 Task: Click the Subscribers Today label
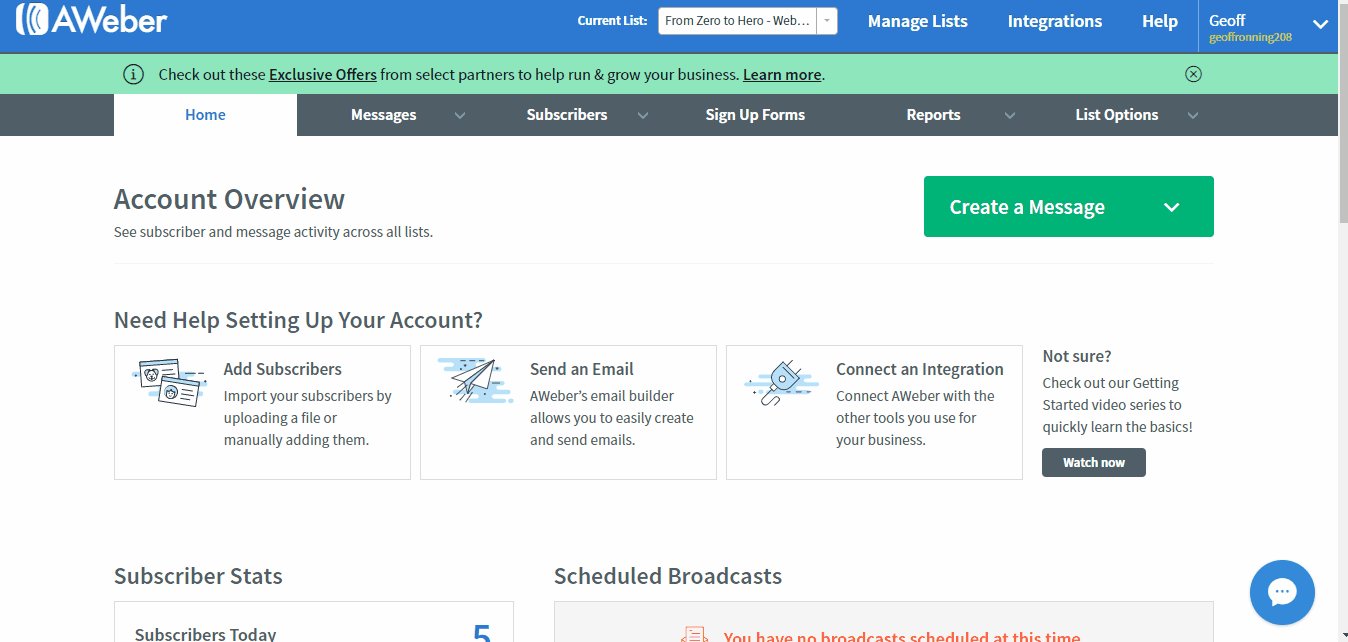(205, 634)
